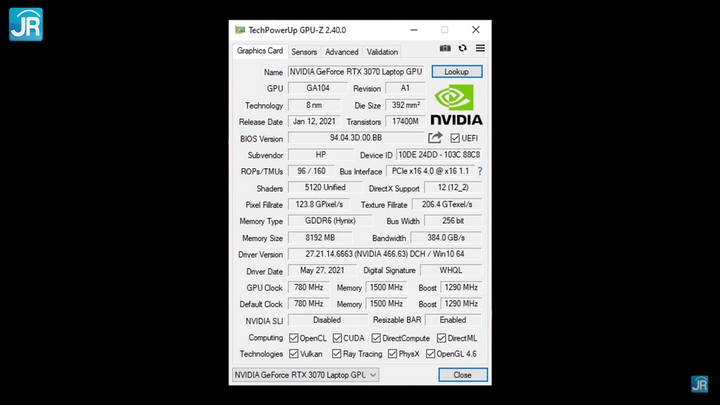This screenshot has height=405, width=720.
Task: Click the Memory Size value 8192 MB
Action: [x=320, y=238]
